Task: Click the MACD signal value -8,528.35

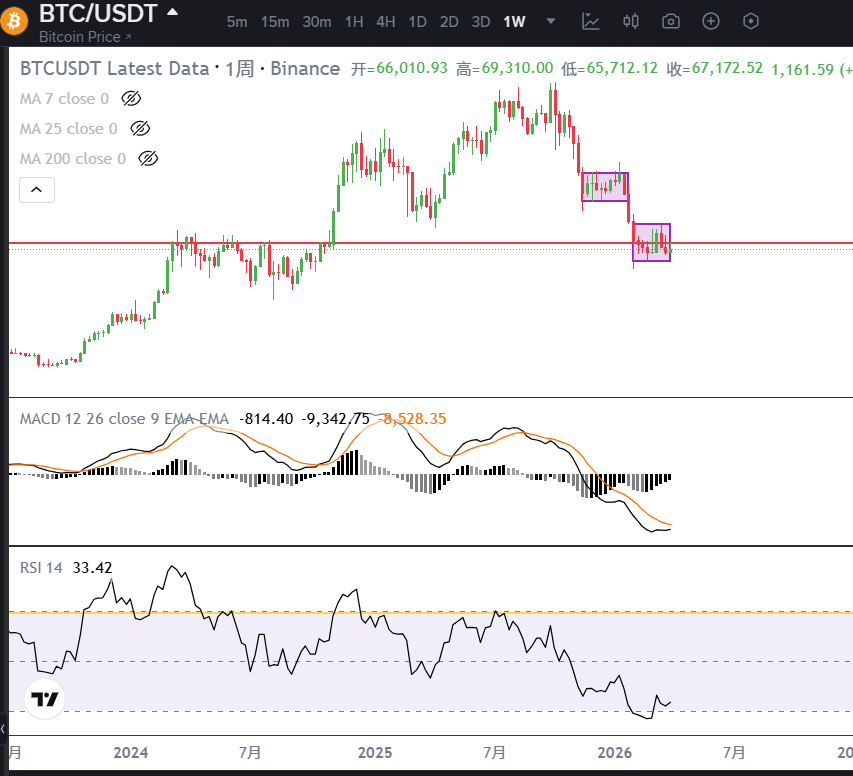Action: click(412, 418)
